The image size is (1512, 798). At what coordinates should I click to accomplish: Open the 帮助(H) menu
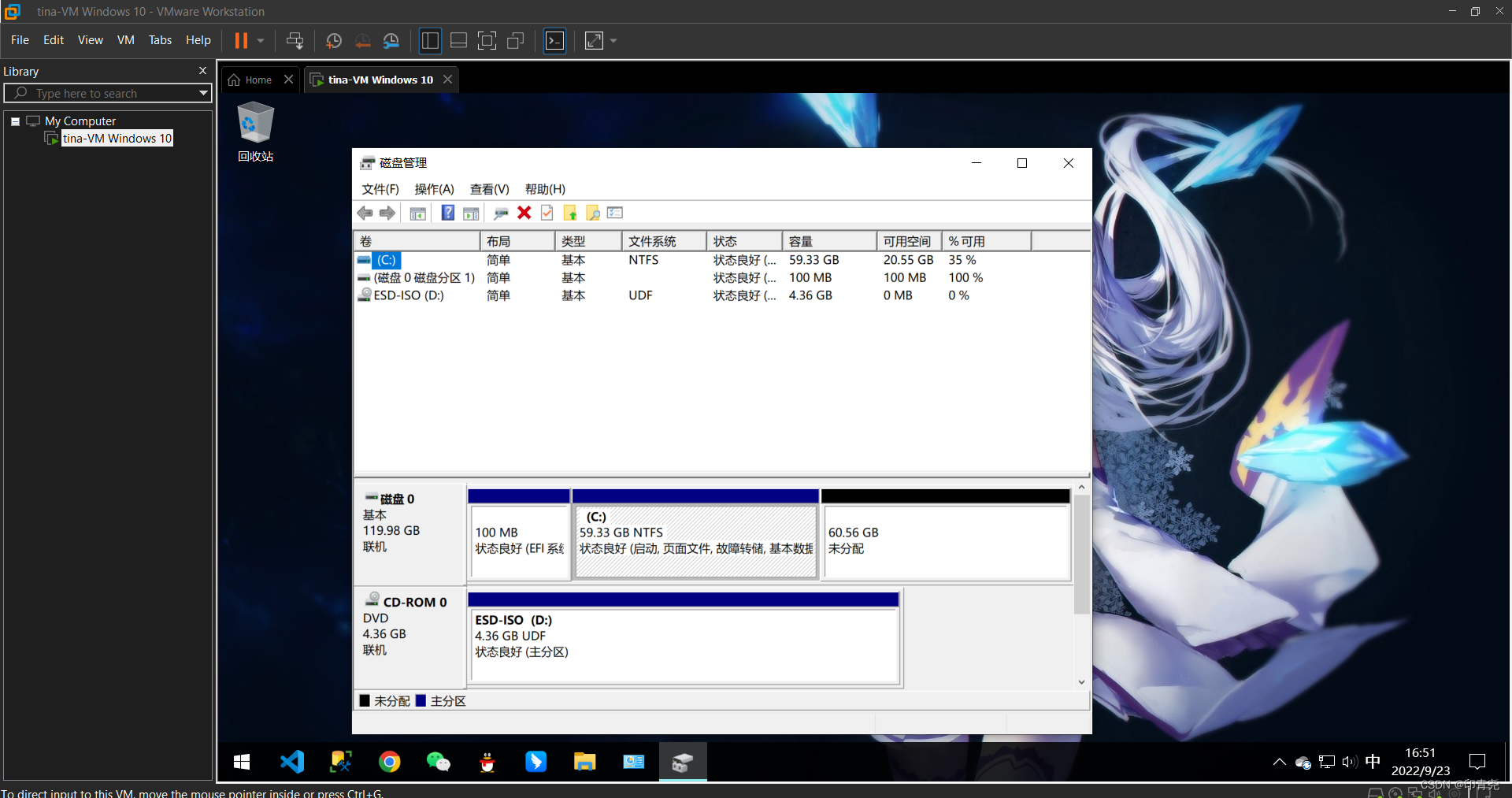(545, 189)
